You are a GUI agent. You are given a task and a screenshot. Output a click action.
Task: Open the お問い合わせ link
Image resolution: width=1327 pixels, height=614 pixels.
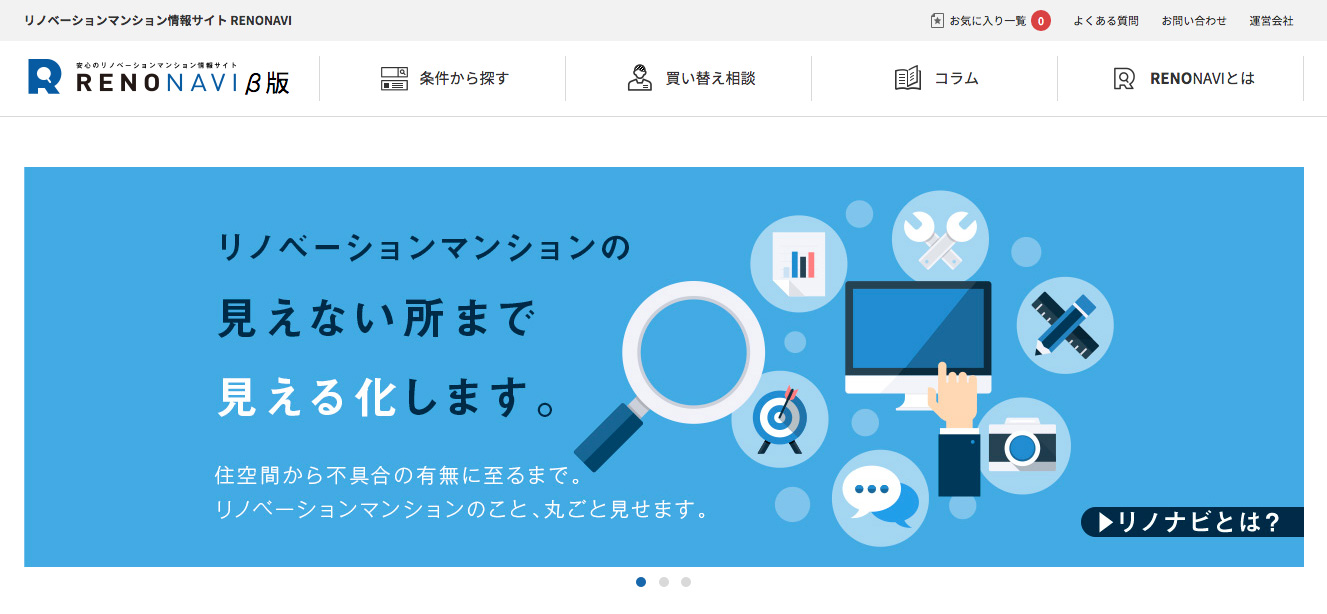coord(1187,20)
